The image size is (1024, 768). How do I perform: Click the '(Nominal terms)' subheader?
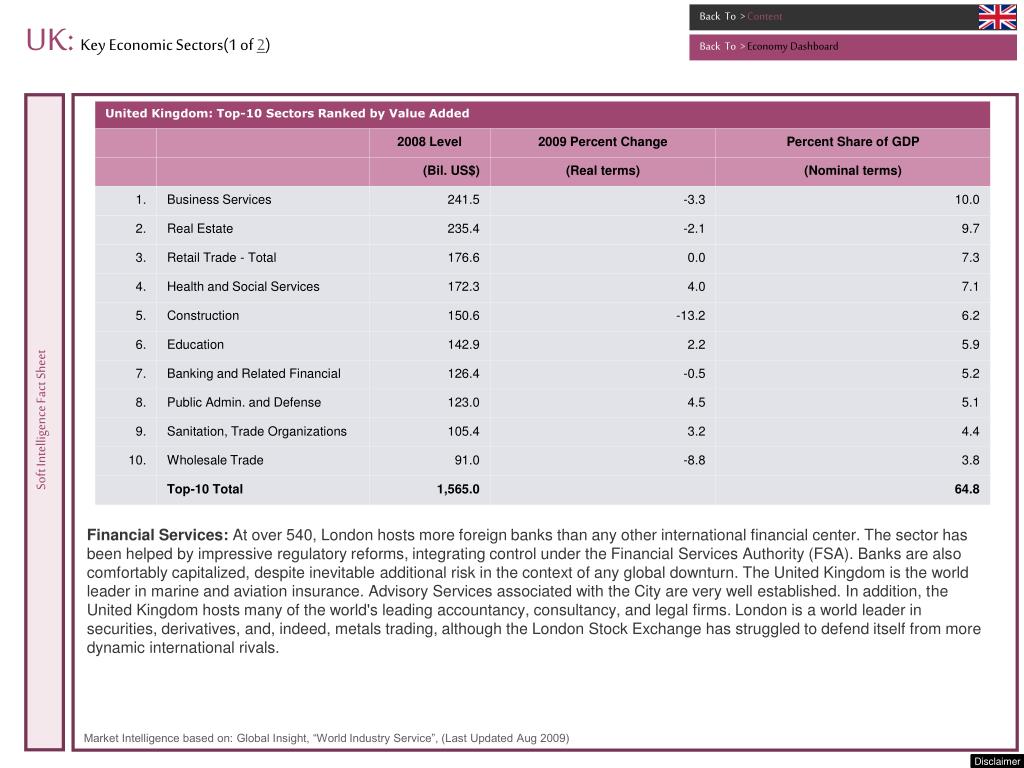[x=852, y=171]
